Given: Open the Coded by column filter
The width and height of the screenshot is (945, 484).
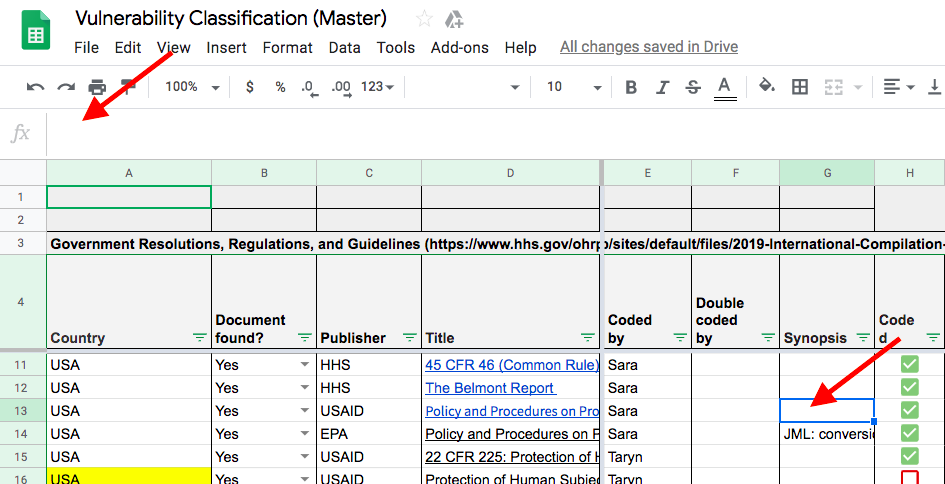Looking at the screenshot, I should pyautogui.click(x=680, y=338).
